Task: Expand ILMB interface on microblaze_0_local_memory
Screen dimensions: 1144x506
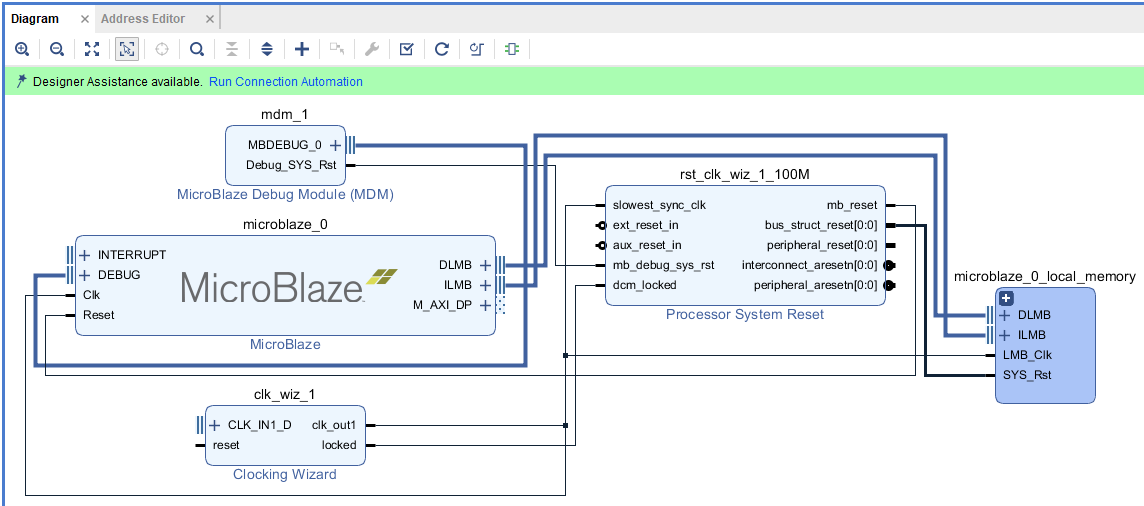Action: click(1005, 335)
